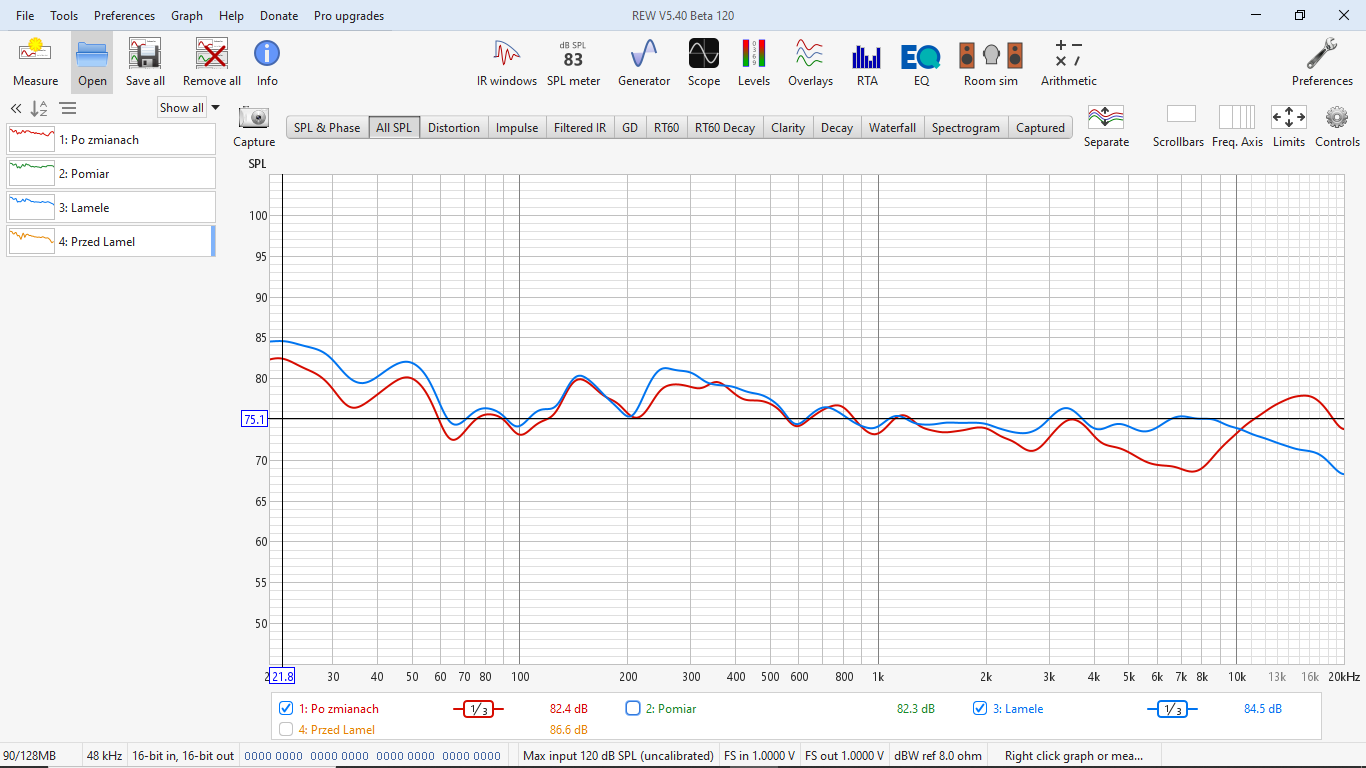Click the red Po zmianach smoothing swatch
Image resolution: width=1366 pixels, height=768 pixels.
pos(478,710)
